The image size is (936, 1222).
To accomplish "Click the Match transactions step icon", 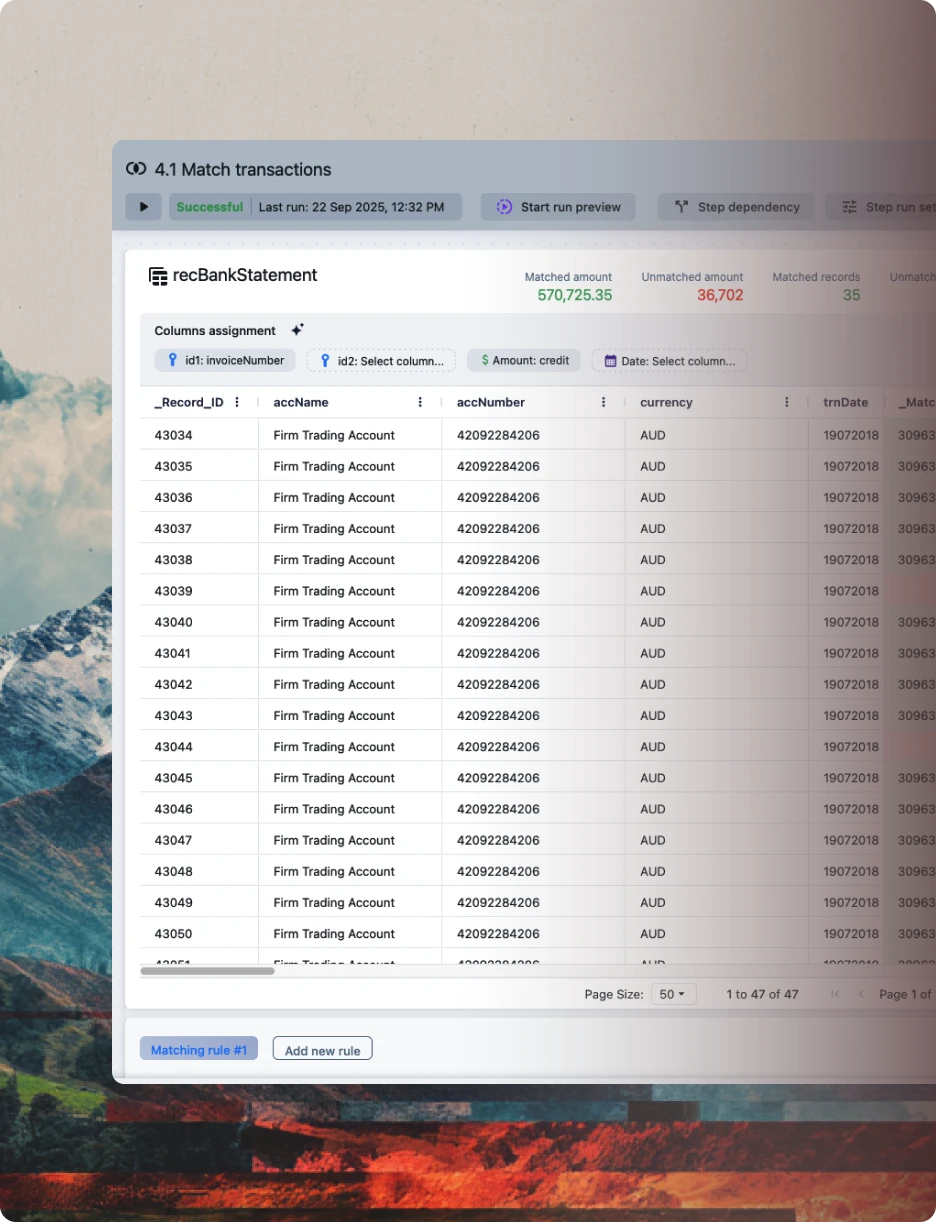I will tap(136, 170).
